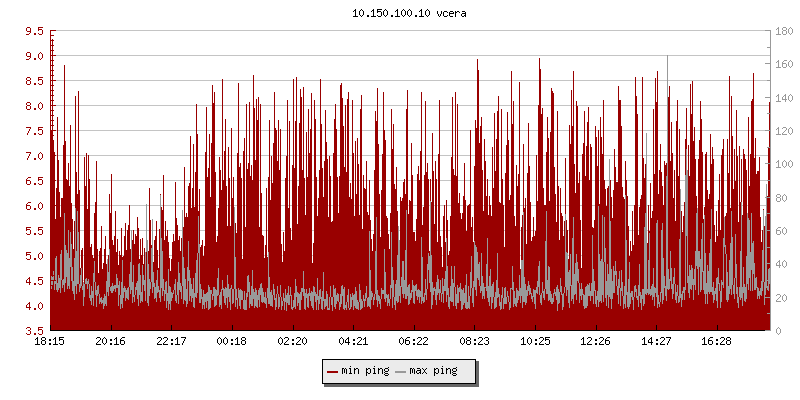Select the 08:23 time axis label
The height and width of the screenshot is (400, 800).
(x=474, y=342)
